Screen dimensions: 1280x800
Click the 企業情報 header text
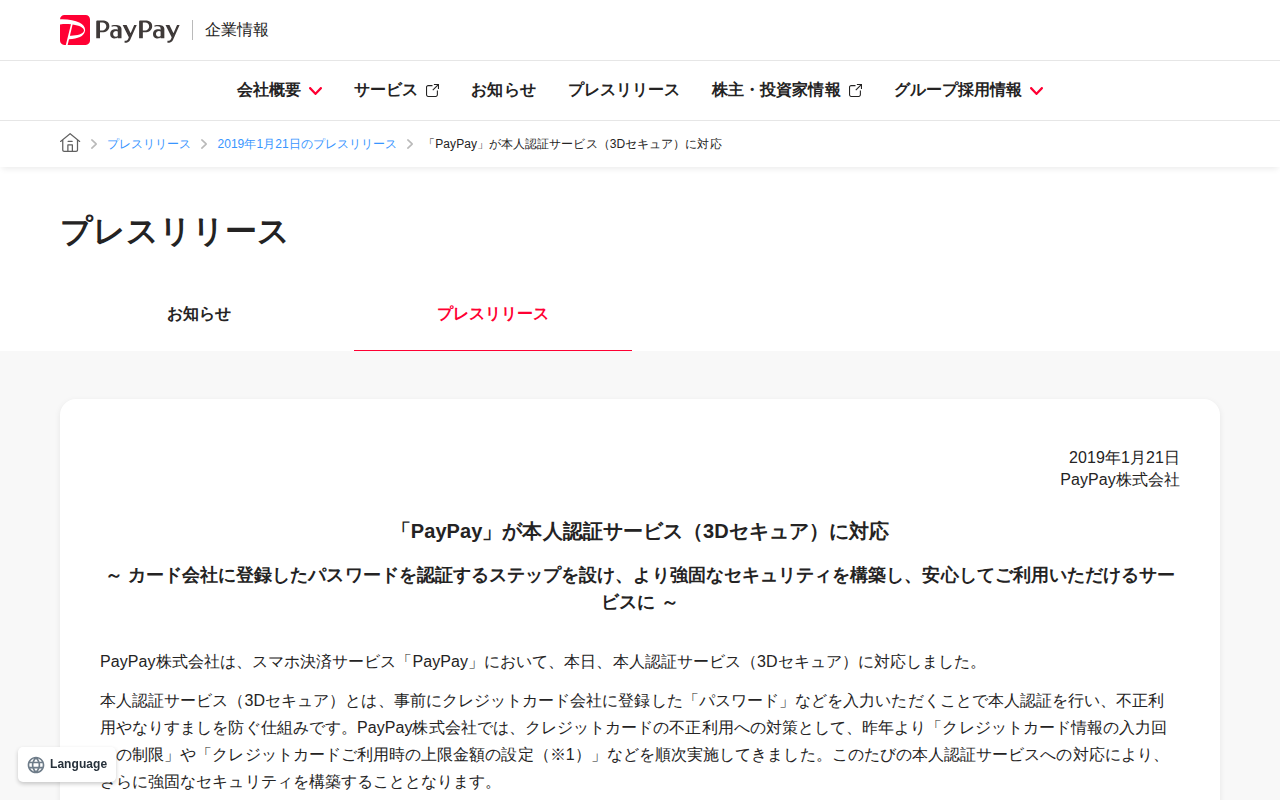[x=237, y=30]
